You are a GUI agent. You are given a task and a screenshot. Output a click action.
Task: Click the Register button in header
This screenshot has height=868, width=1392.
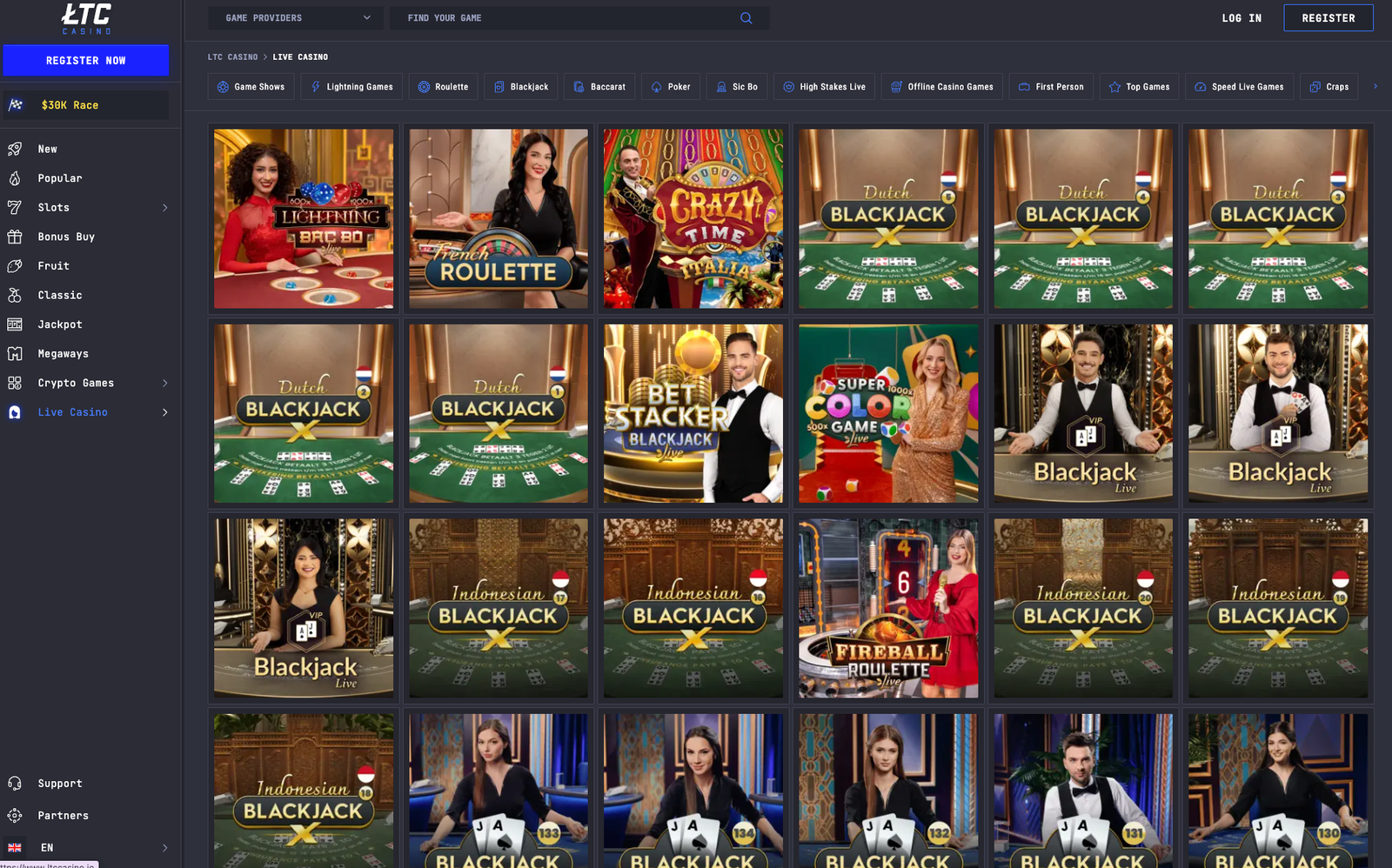1328,18
